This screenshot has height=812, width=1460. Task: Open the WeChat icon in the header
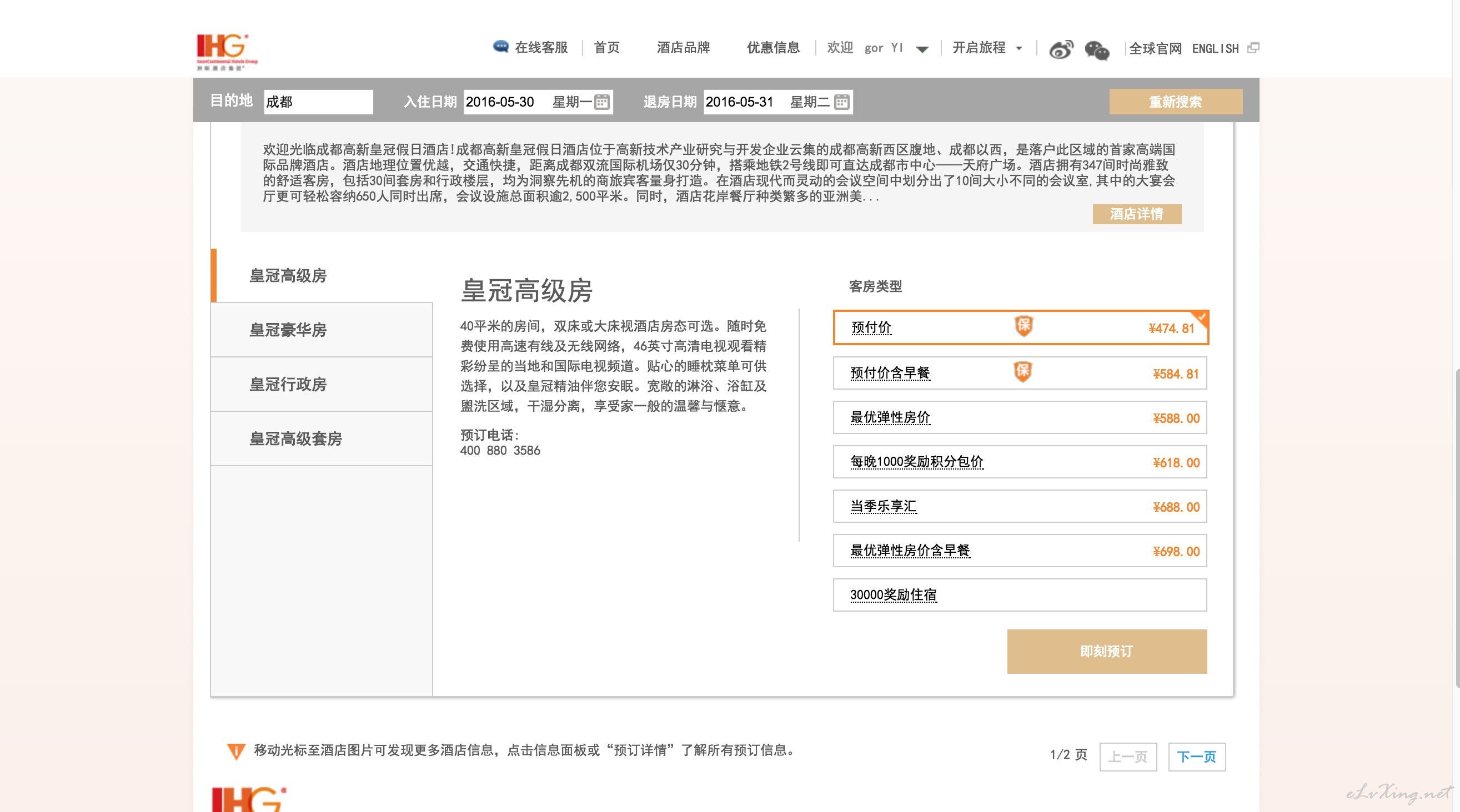1098,51
